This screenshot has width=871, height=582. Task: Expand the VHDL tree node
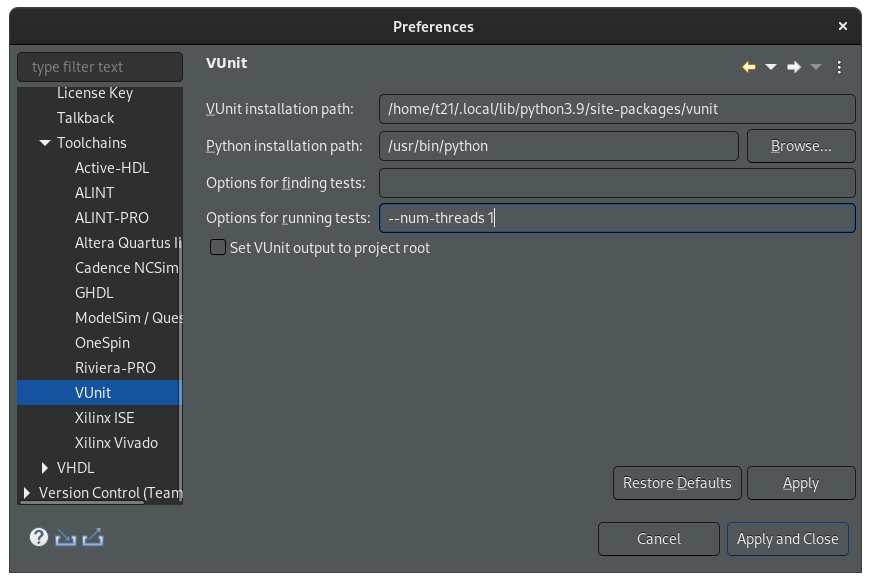[x=45, y=468]
